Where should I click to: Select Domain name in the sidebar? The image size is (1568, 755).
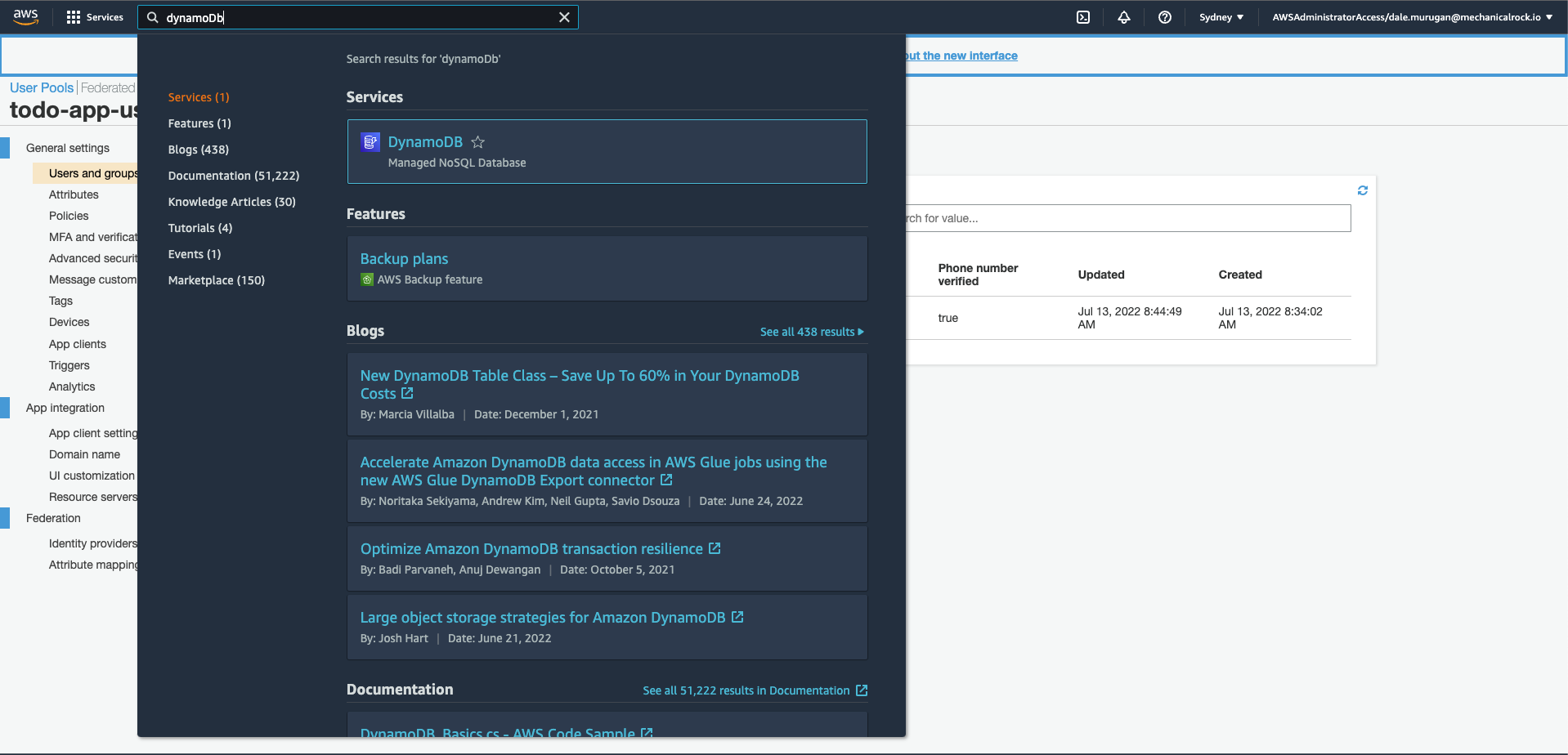pos(84,454)
